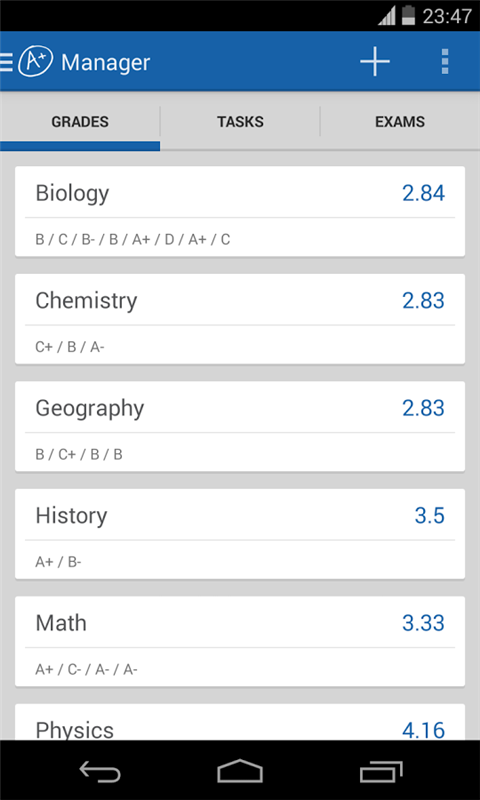Screen dimensions: 480x800
Task: Open the Math subject card
Action: tap(240, 642)
